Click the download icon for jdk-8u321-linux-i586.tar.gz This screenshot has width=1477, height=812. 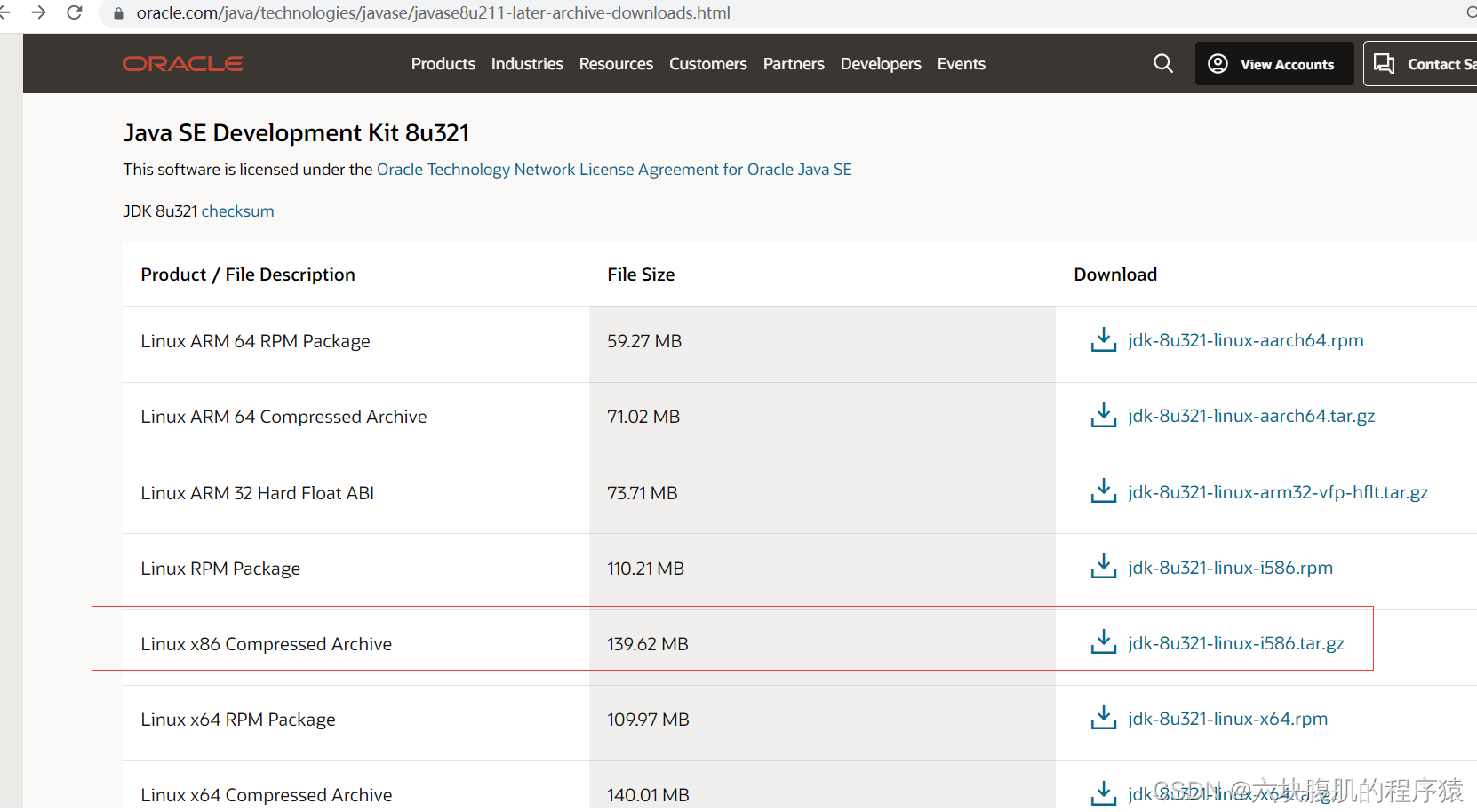(1103, 642)
